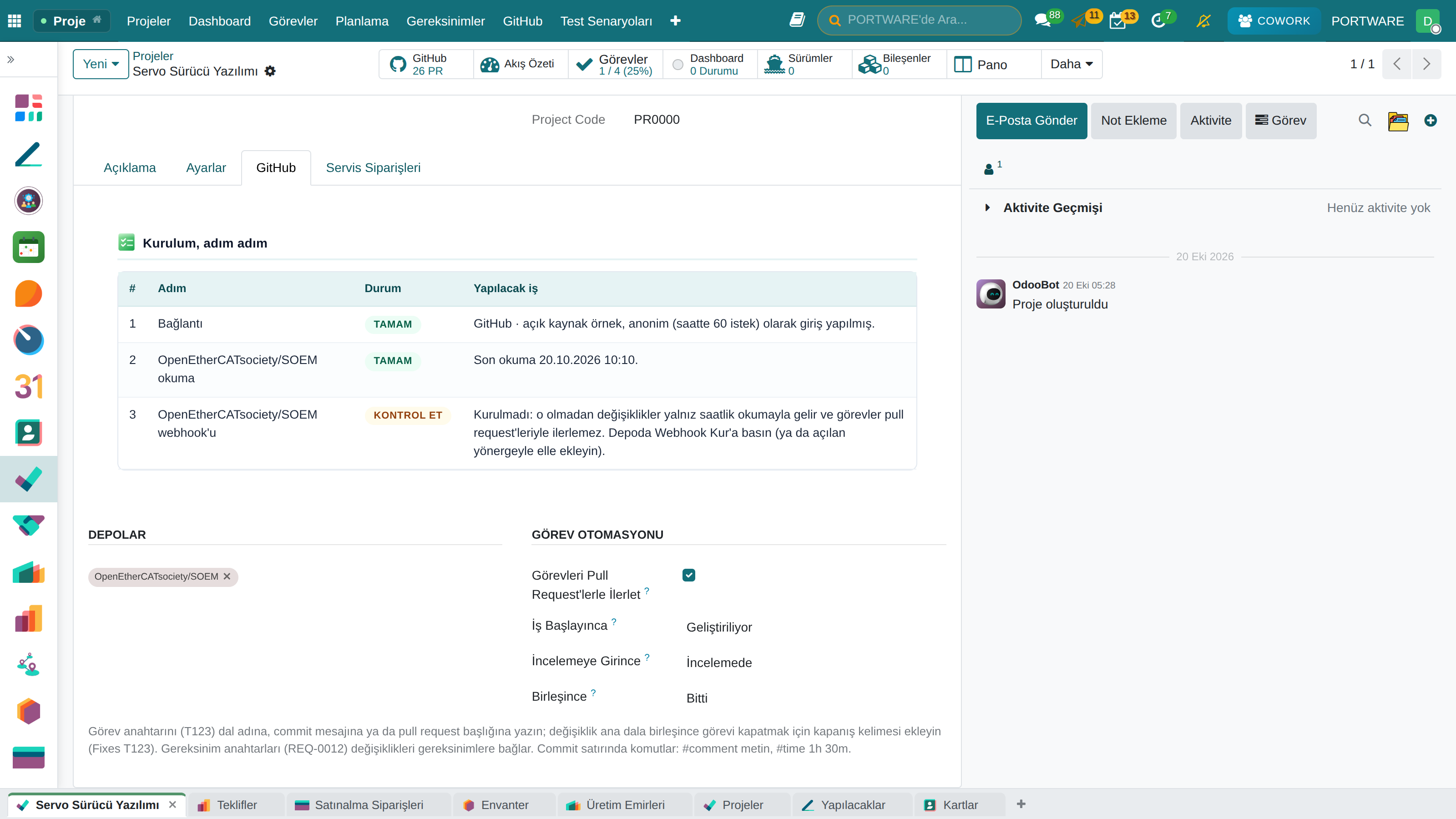Click the Aktivite button in chatter
This screenshot has width=1456, height=819.
1211,121
